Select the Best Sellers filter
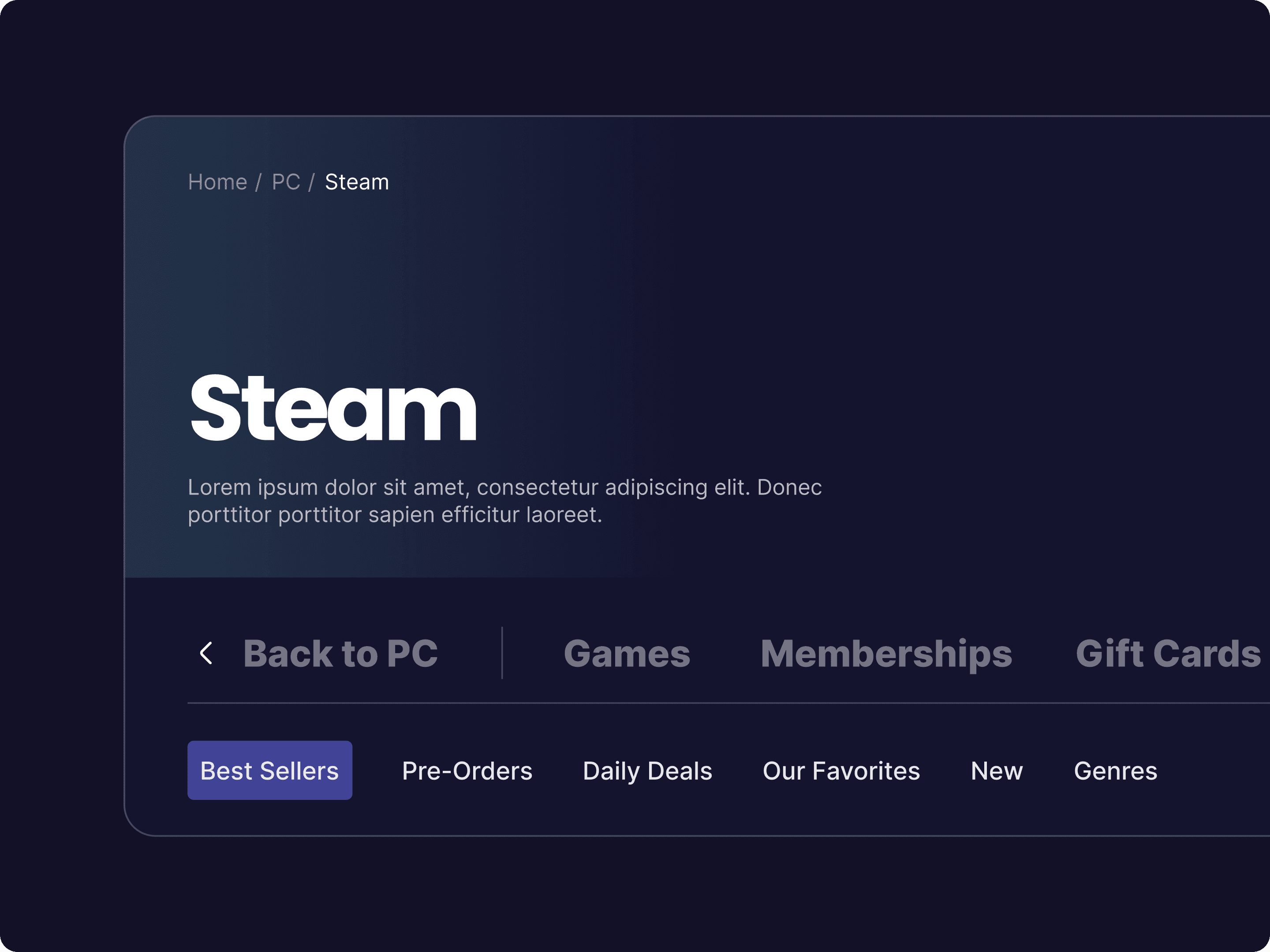Viewport: 1270px width, 952px height. (270, 771)
